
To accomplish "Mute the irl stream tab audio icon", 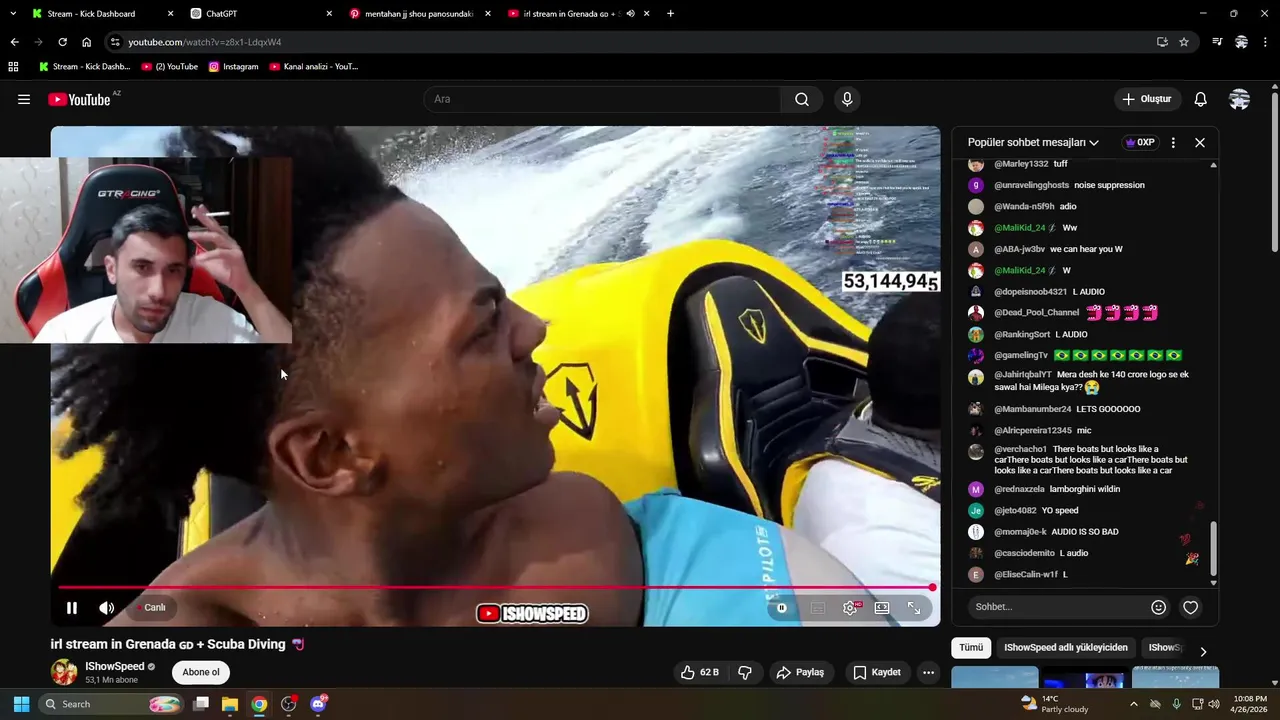I will (630, 14).
